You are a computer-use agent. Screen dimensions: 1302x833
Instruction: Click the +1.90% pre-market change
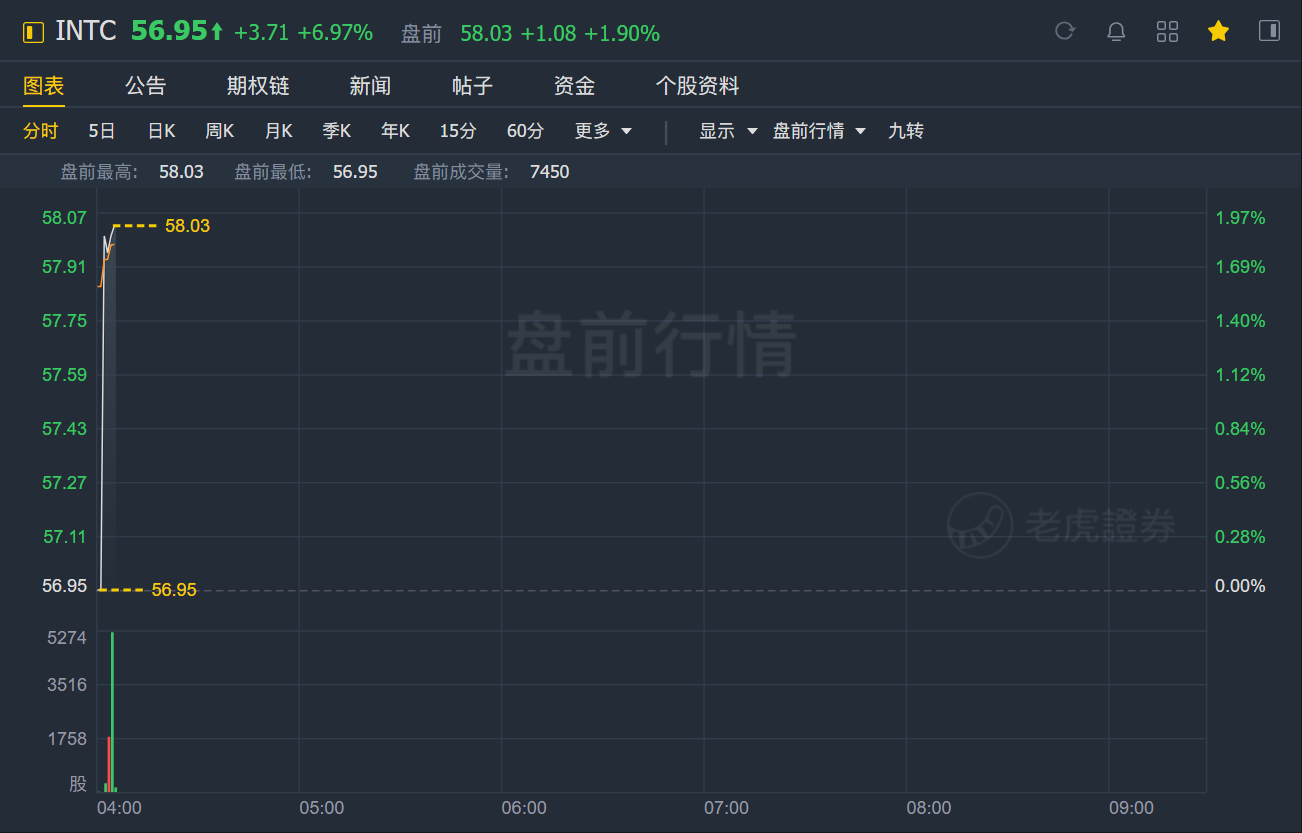pos(622,34)
